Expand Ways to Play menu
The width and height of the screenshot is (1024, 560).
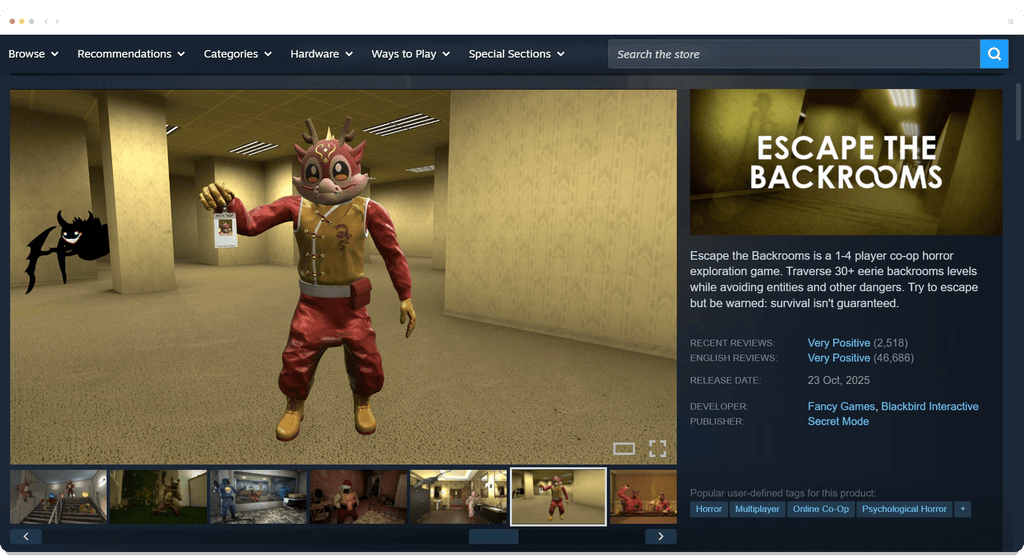[410, 54]
